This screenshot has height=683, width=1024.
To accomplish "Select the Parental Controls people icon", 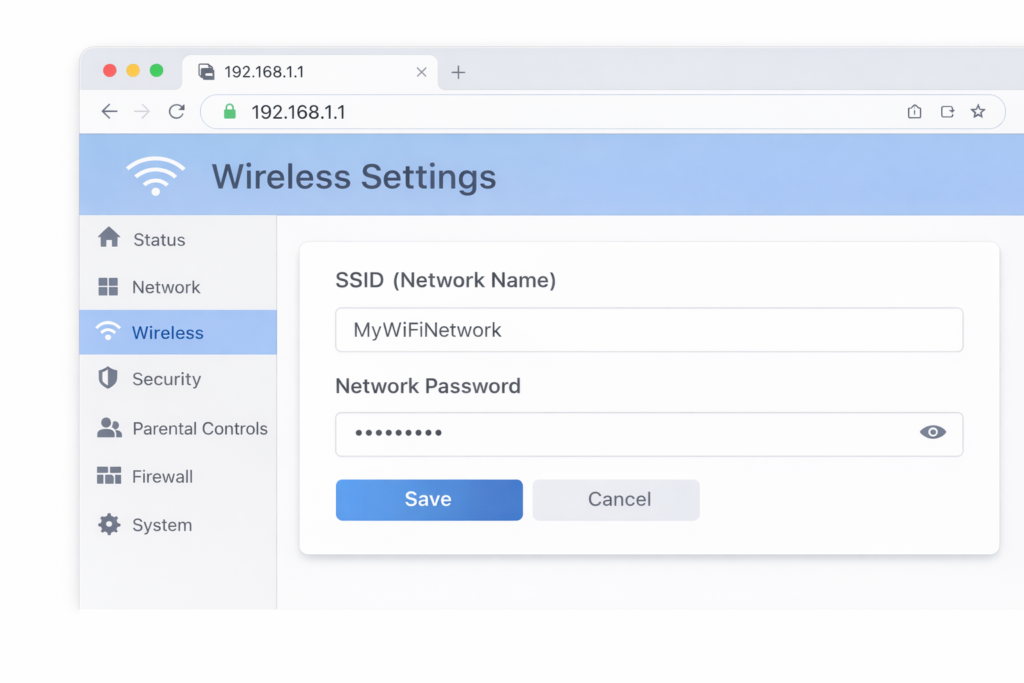I will click(110, 428).
